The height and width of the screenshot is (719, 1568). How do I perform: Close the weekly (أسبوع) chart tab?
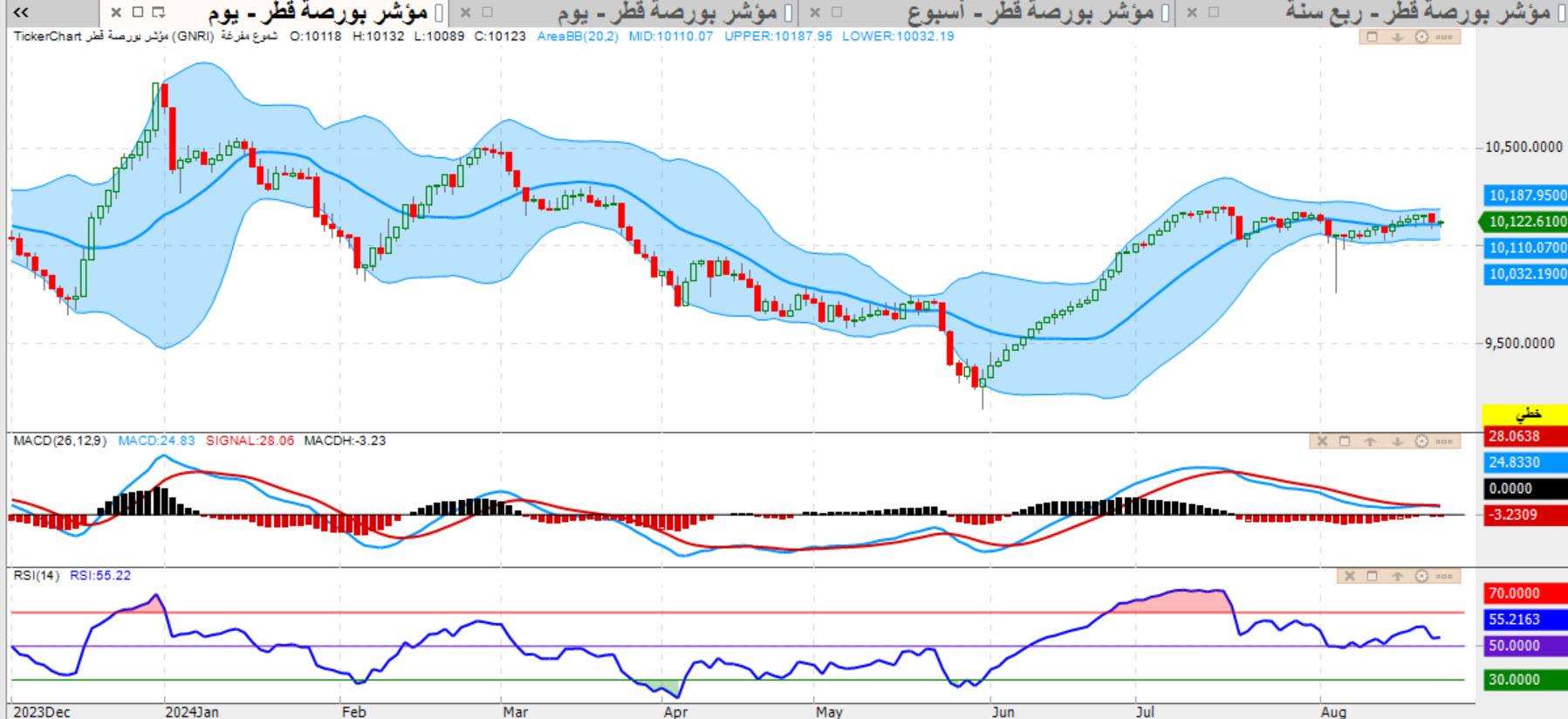(815, 12)
